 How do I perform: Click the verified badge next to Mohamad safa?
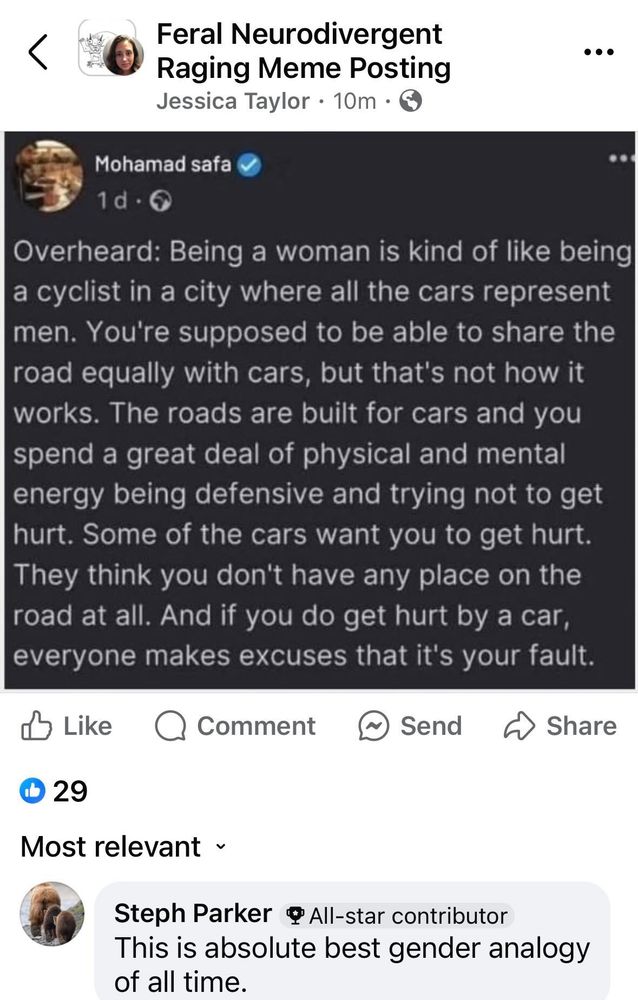click(x=249, y=166)
